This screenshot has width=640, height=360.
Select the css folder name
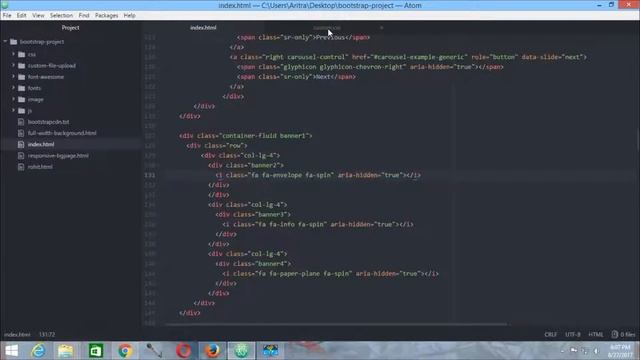(32, 54)
